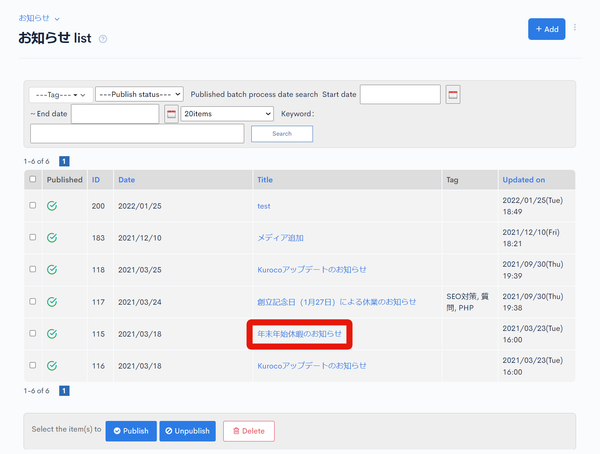Open the 年末年始休暇のお知らせ link

299,334
